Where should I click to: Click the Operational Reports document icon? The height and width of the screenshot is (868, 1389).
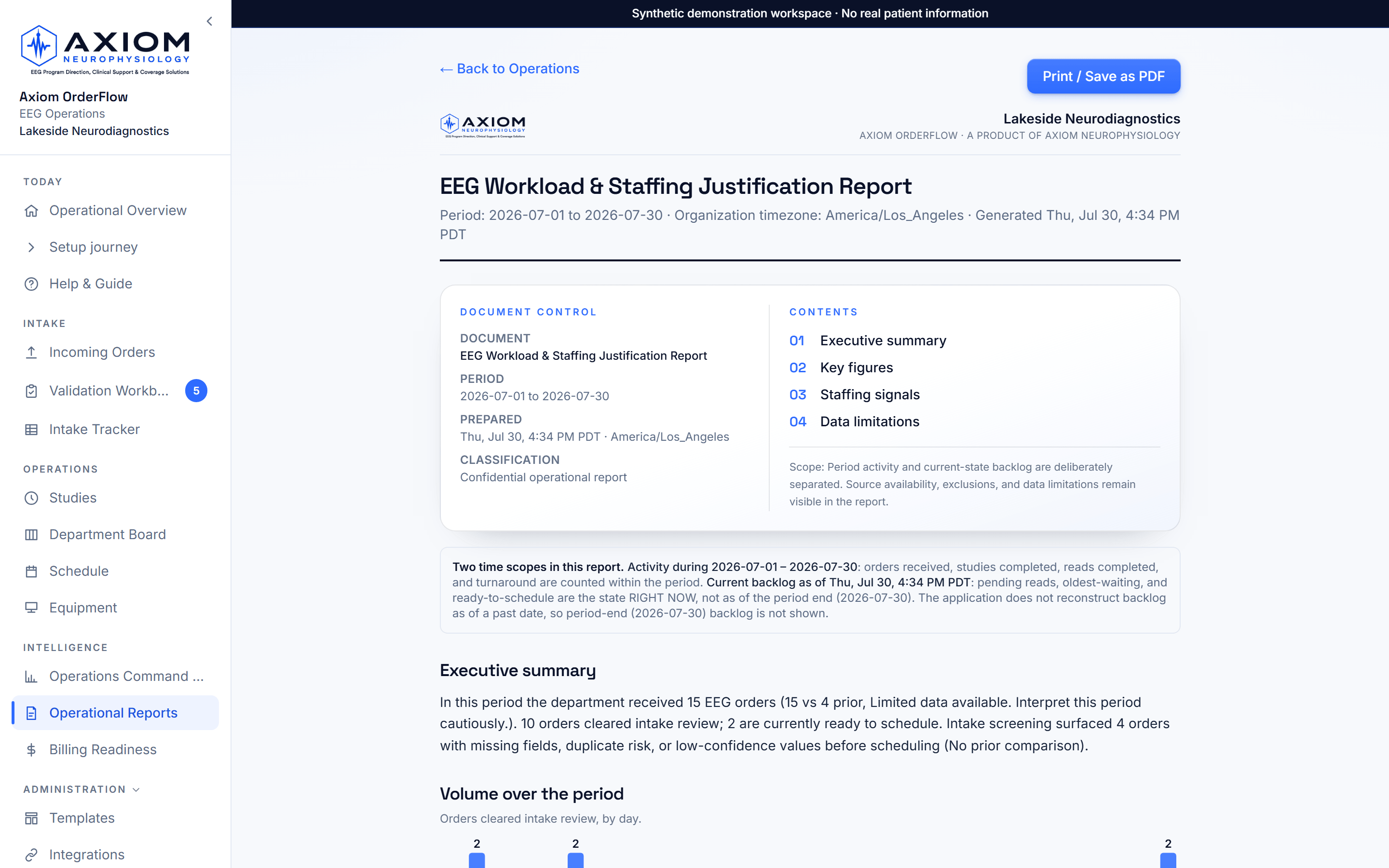coord(31,713)
